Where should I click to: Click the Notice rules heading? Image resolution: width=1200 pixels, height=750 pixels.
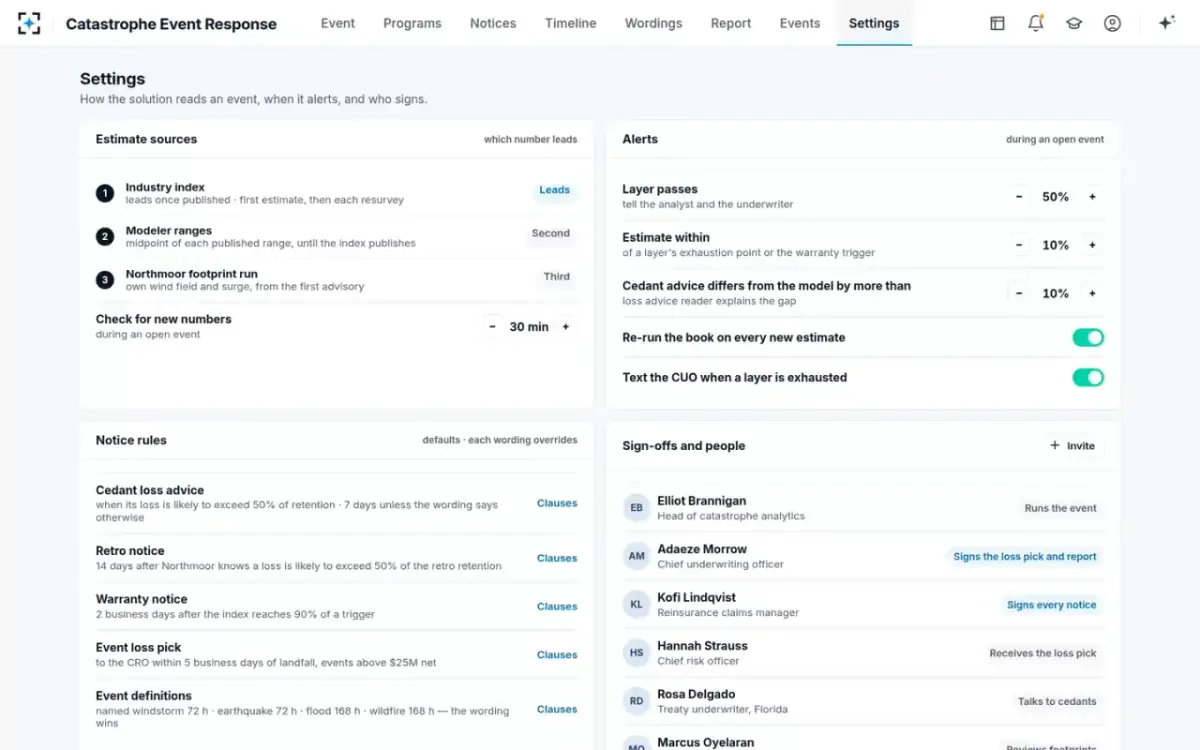tap(131, 440)
